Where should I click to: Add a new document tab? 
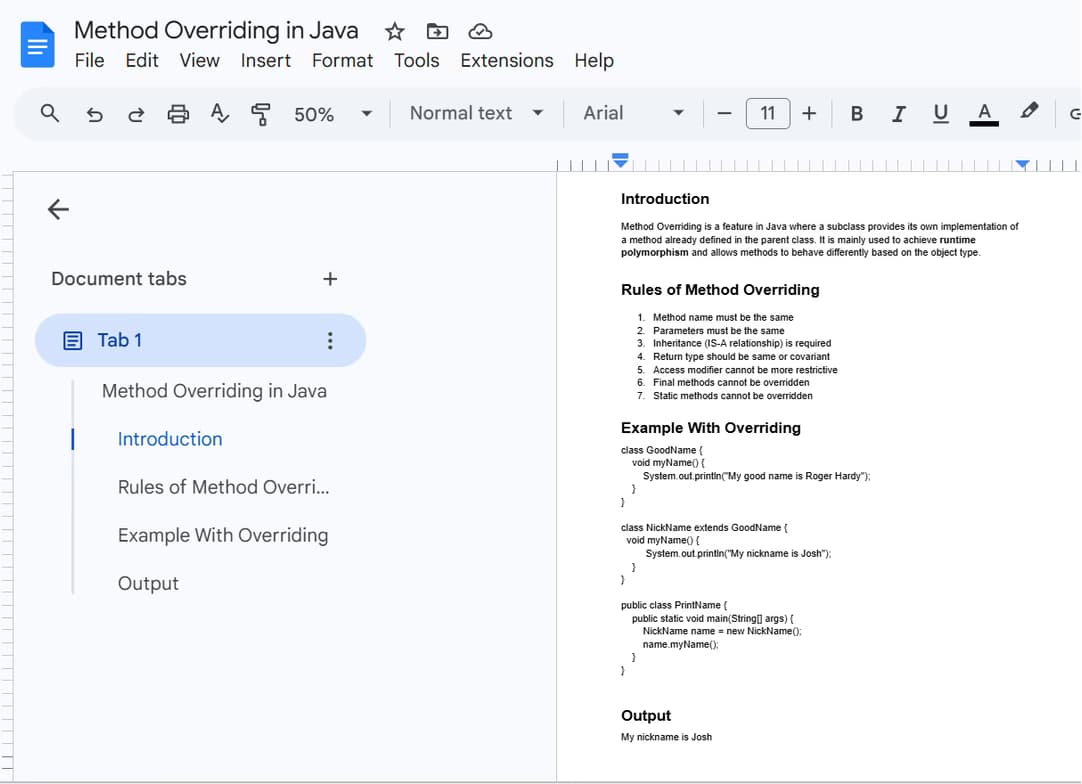[330, 279]
